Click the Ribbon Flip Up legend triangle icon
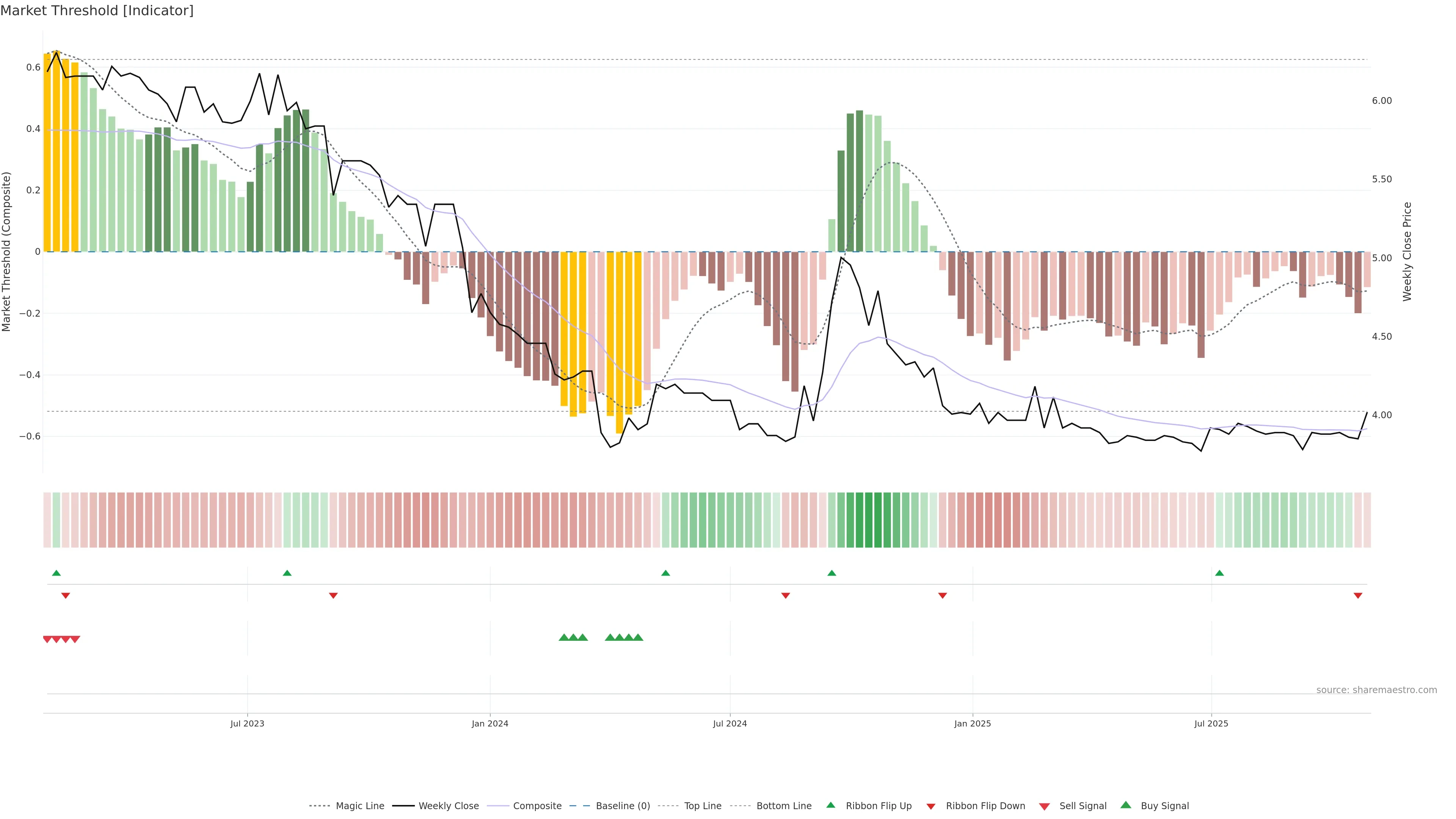 coord(831,805)
